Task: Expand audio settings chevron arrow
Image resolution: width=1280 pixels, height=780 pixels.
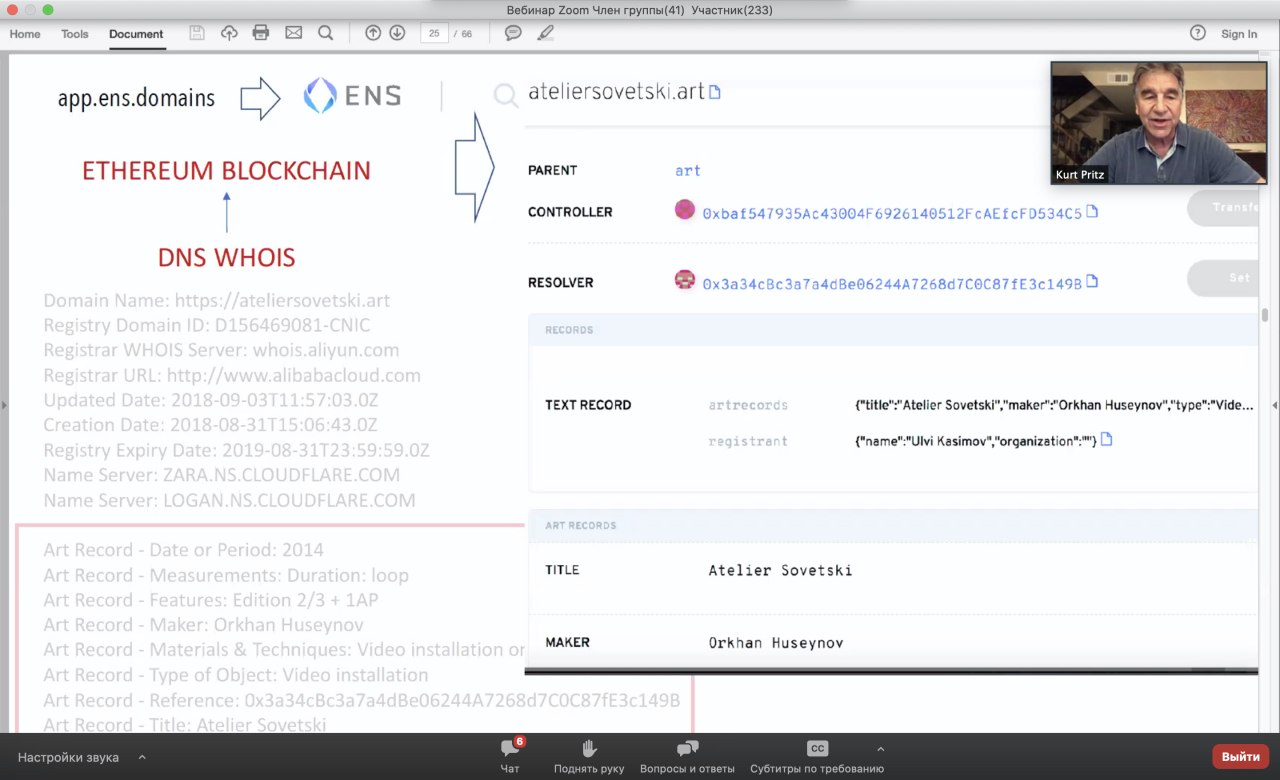Action: point(142,757)
